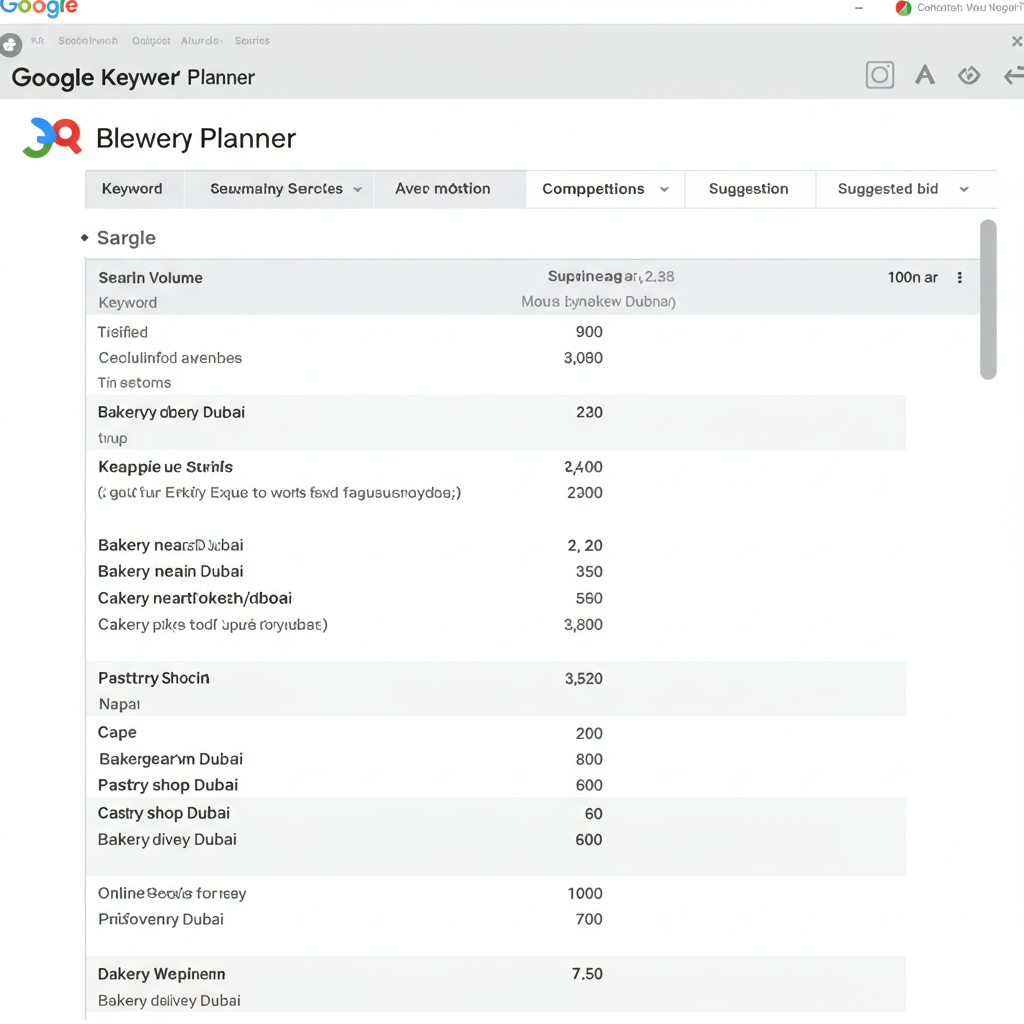Click the Blewery Planner heading
The width and height of the screenshot is (1024, 1024).
196,138
